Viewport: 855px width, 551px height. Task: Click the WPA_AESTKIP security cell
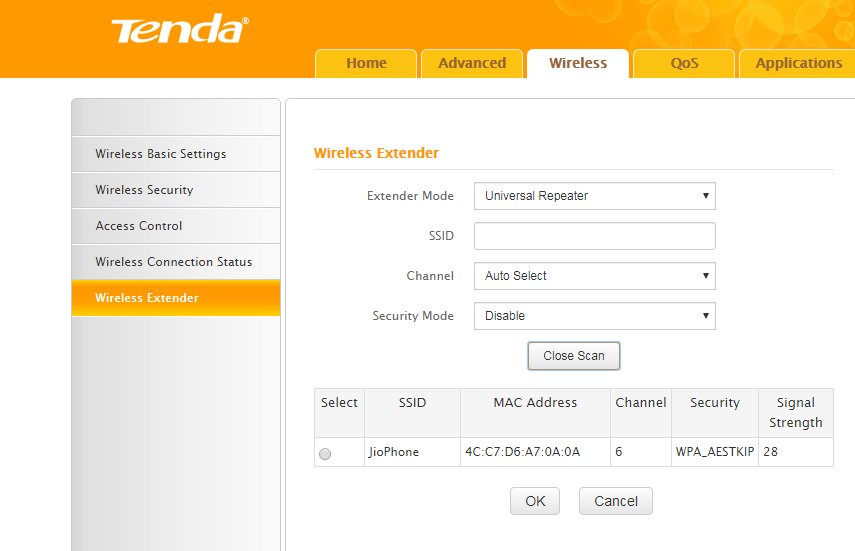pyautogui.click(x=715, y=452)
